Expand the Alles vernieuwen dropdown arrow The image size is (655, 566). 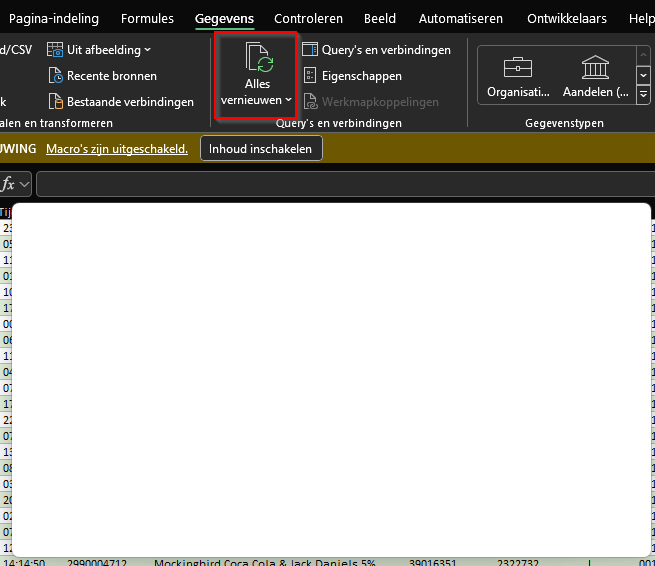click(288, 100)
